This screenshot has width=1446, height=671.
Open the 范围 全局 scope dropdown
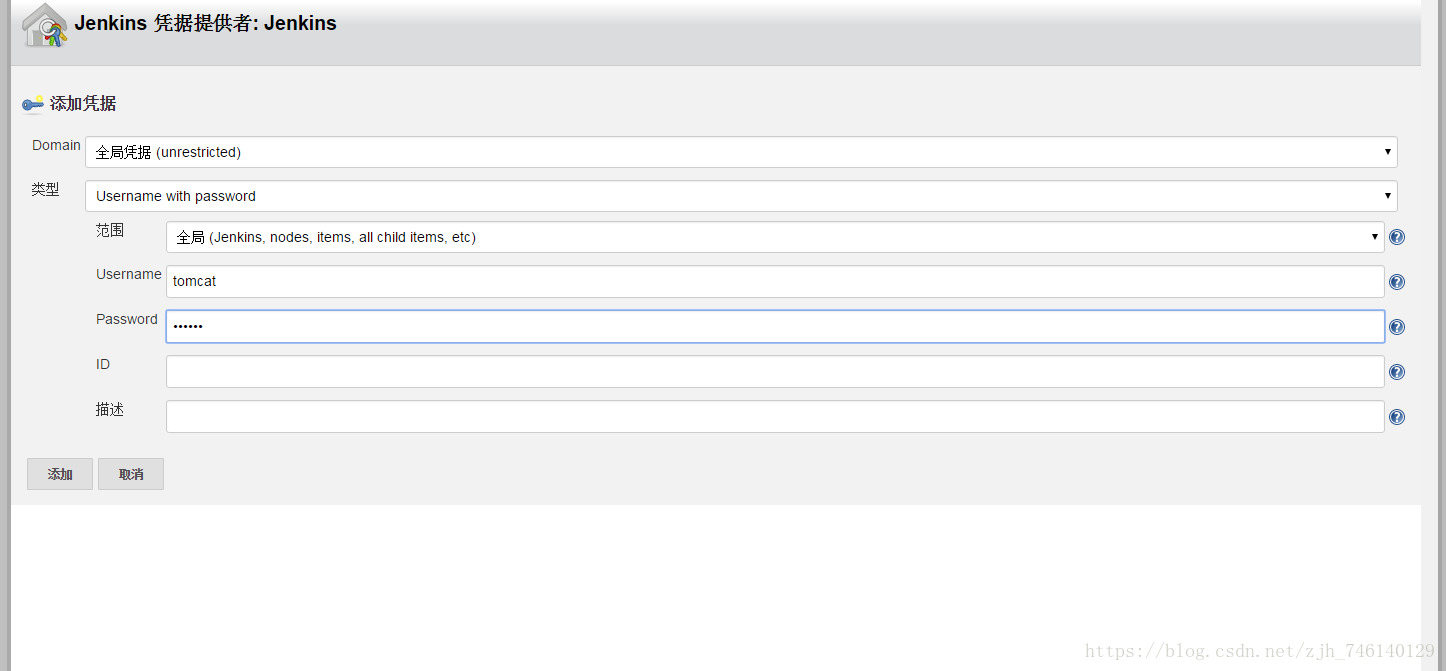pos(775,237)
